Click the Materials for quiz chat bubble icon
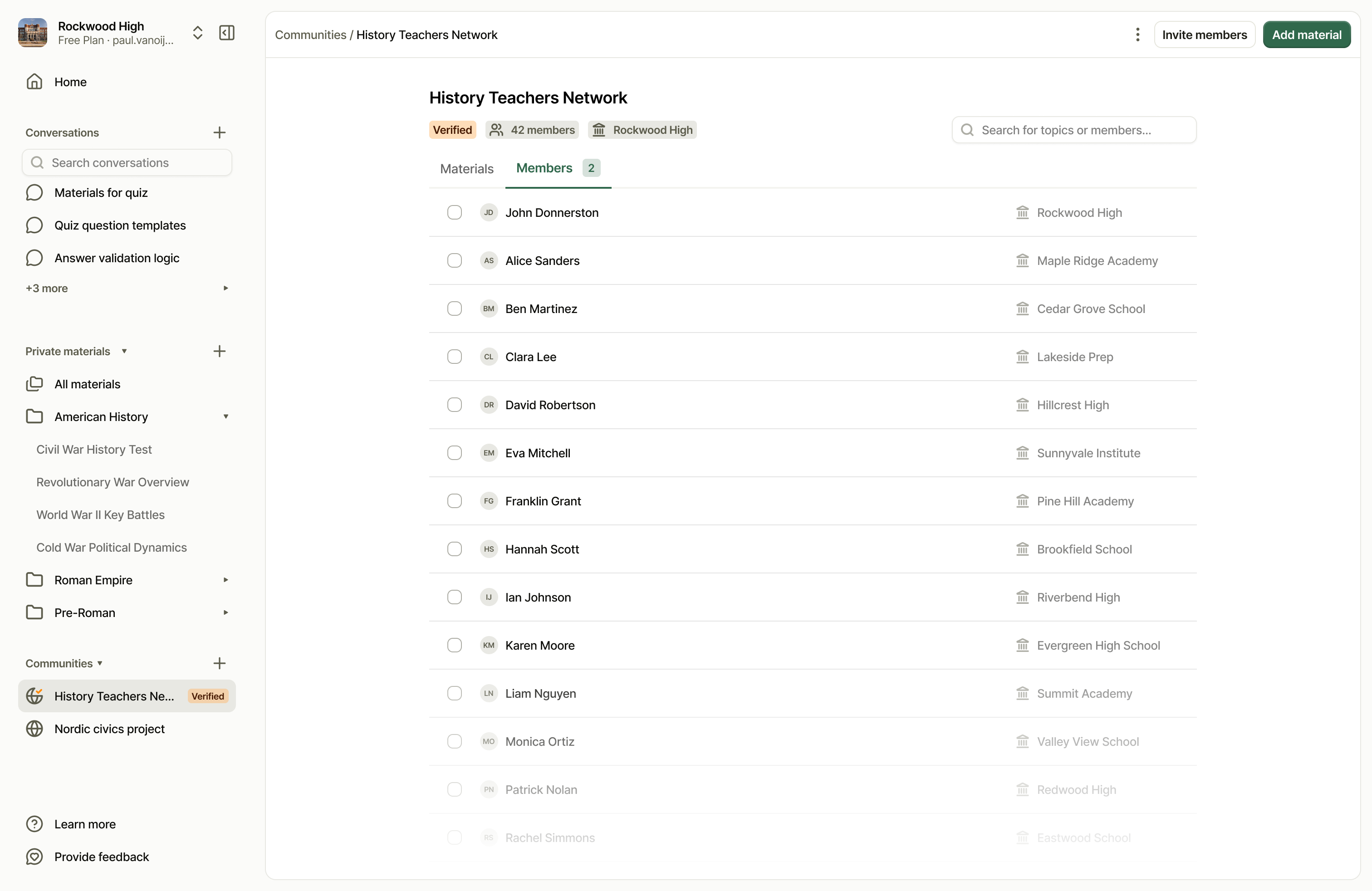This screenshot has width=1372, height=891. tap(34, 192)
